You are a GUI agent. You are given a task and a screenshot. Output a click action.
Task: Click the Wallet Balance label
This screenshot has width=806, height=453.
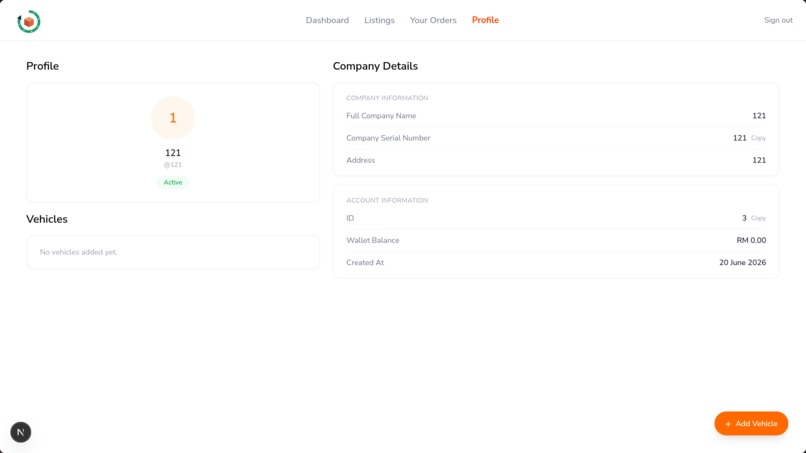(373, 240)
